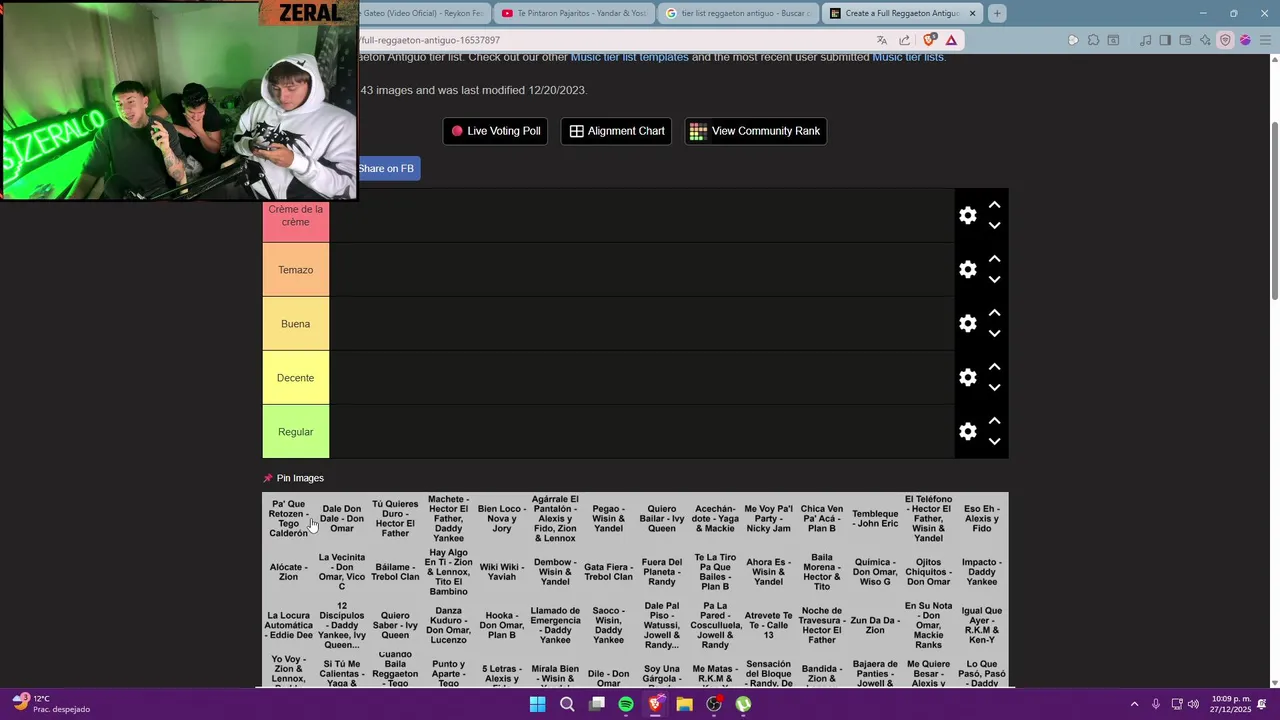Select the Temazo tier label
This screenshot has width=1280, height=720.
point(295,270)
